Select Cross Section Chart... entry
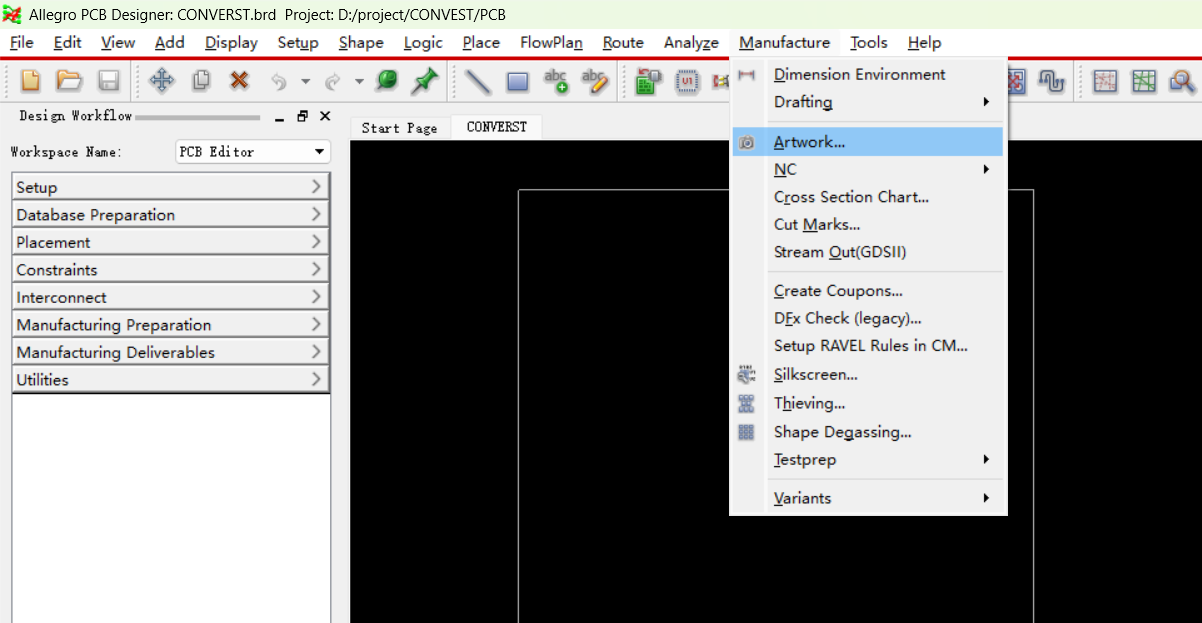The height and width of the screenshot is (623, 1202). click(x=868, y=197)
